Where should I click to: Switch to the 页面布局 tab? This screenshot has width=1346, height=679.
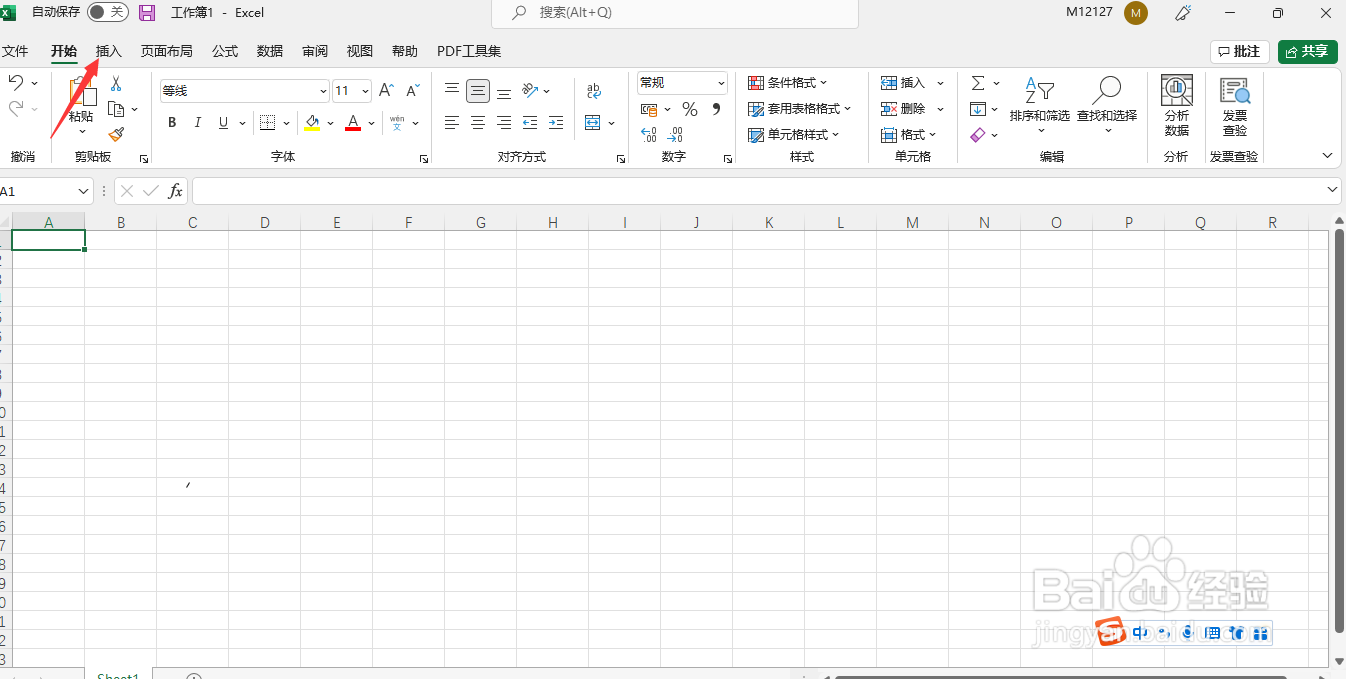(x=166, y=51)
